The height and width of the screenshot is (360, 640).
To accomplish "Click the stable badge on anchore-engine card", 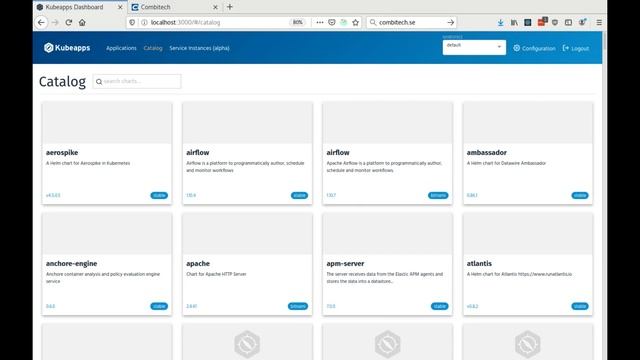I will tap(159, 306).
